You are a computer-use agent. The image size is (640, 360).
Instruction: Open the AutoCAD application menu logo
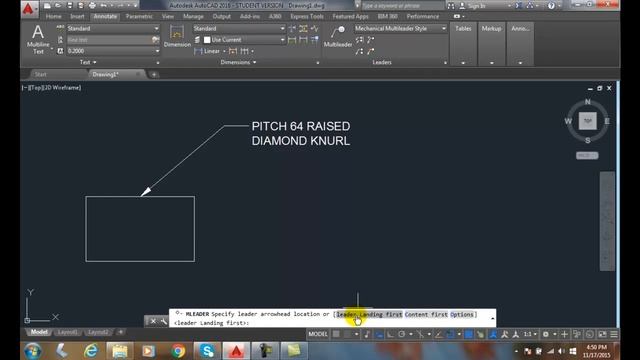(28, 8)
